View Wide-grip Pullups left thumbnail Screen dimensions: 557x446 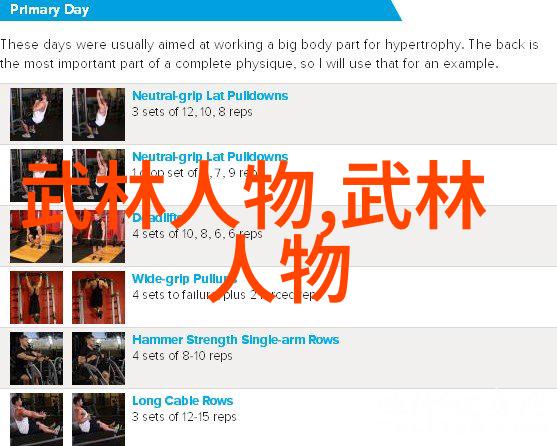(37, 298)
